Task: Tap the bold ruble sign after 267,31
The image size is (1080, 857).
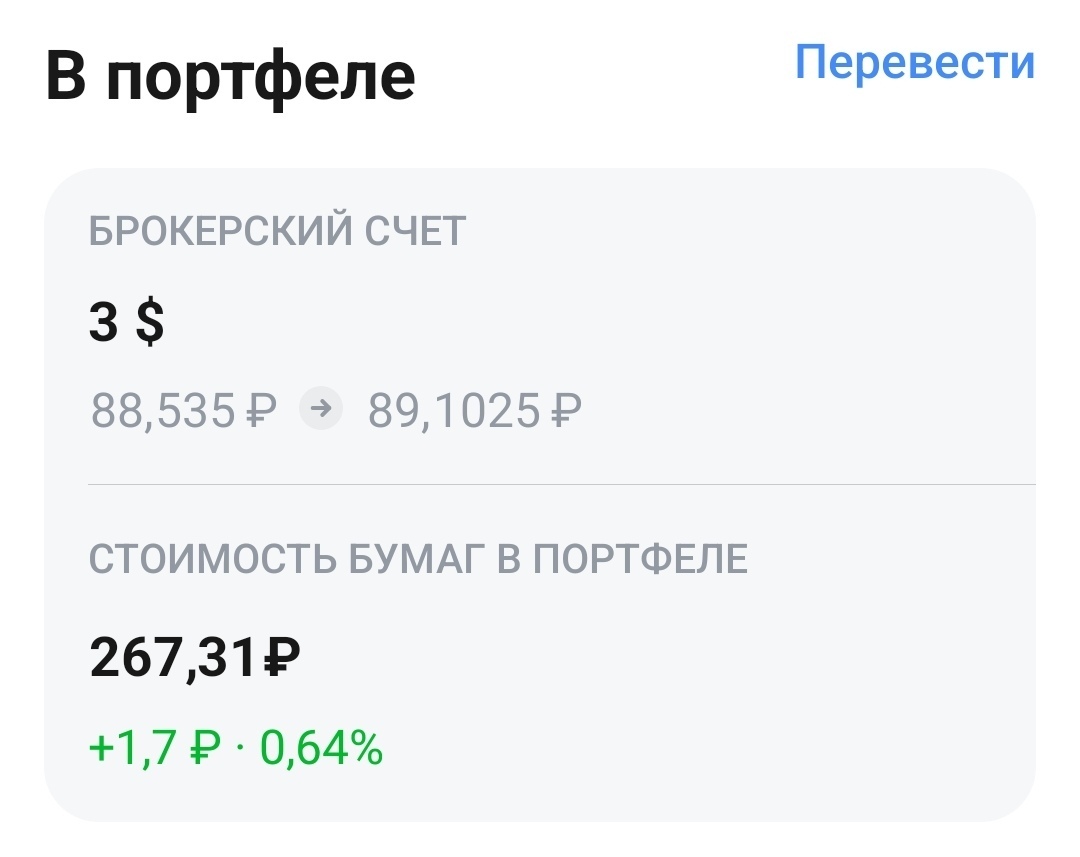Action: pos(281,658)
